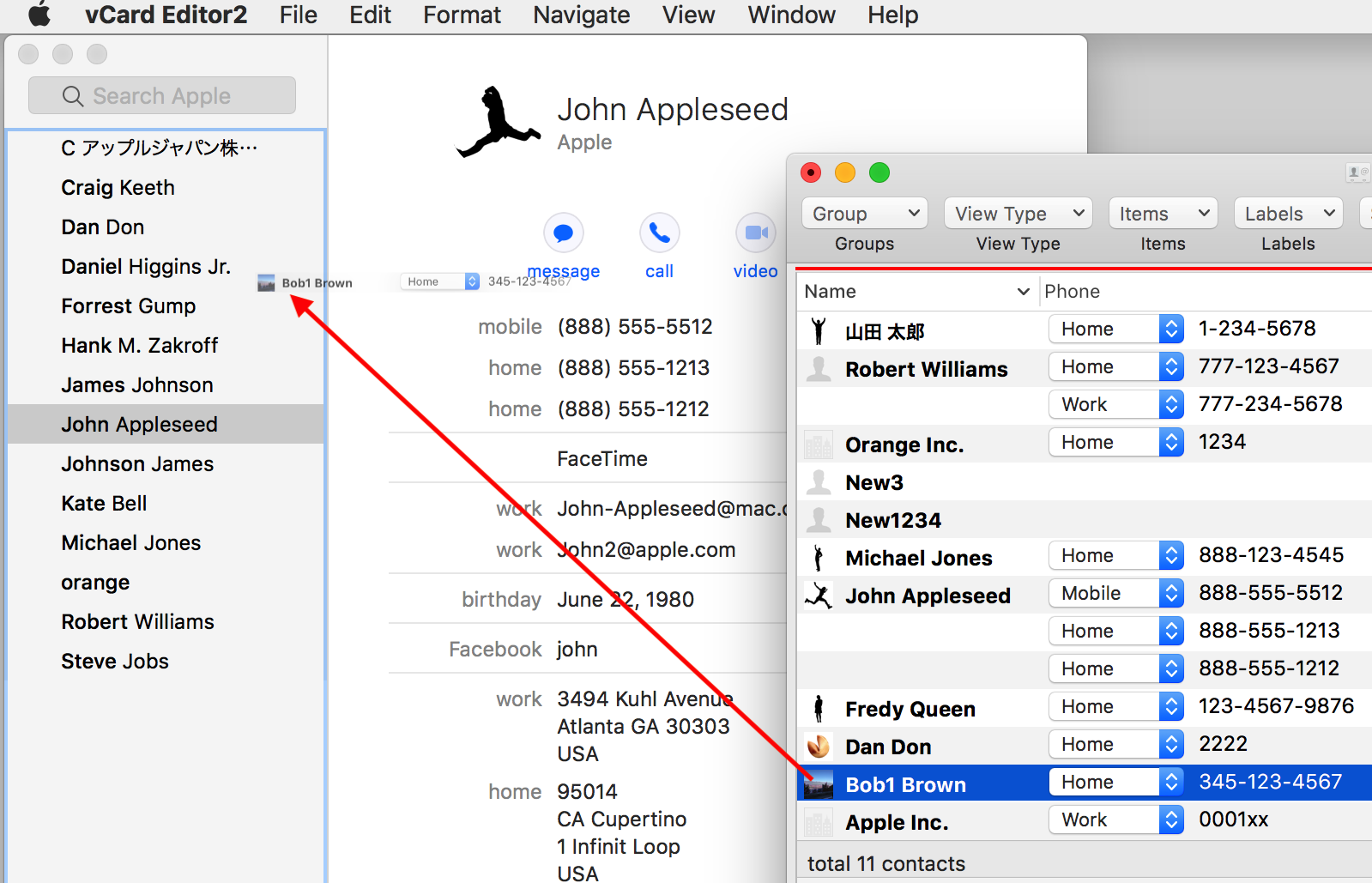This screenshot has height=883, width=1372.
Task: Click Dan Don's photo icon
Action: click(x=819, y=746)
